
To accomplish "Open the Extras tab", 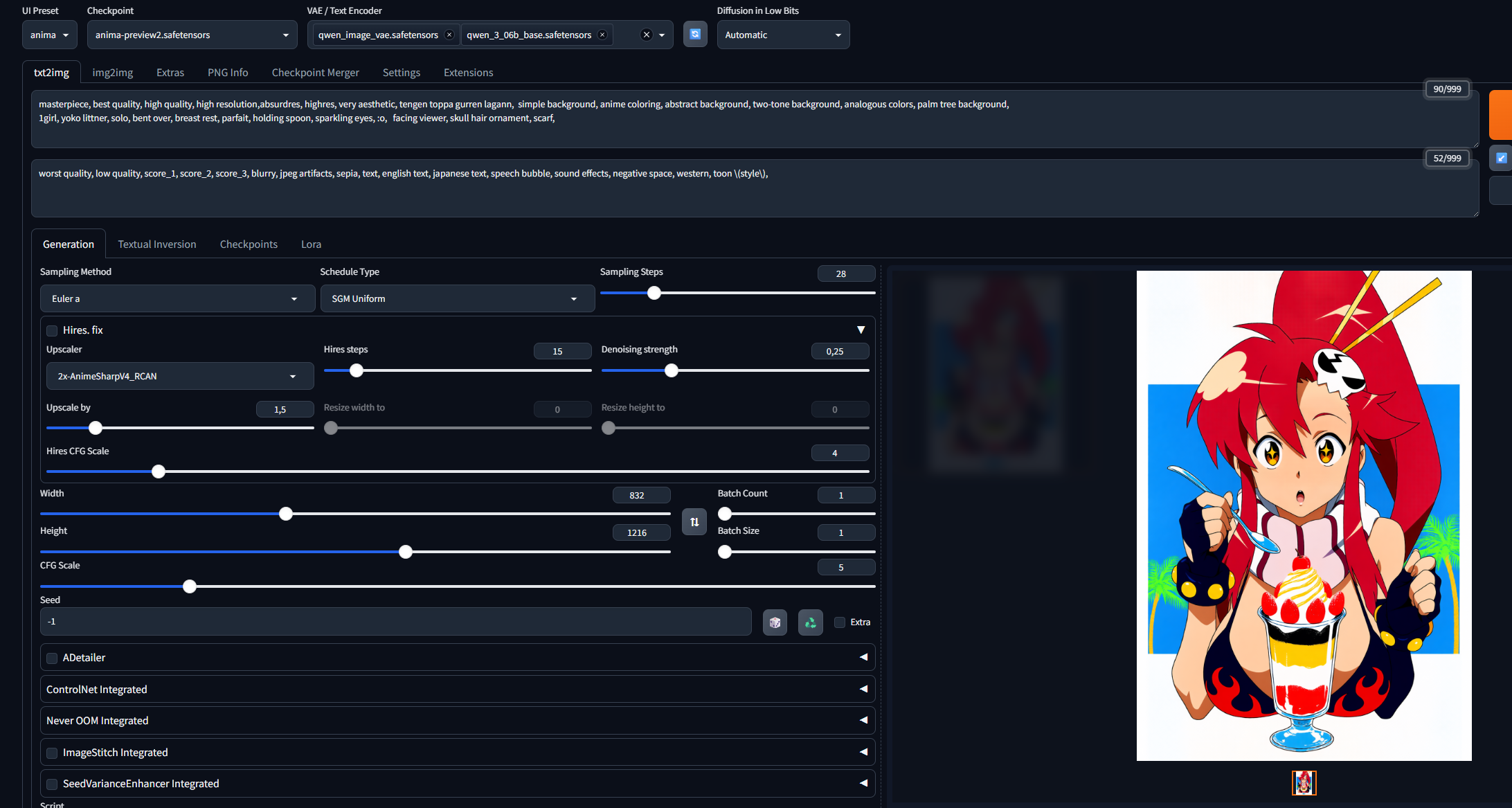I will (x=170, y=73).
